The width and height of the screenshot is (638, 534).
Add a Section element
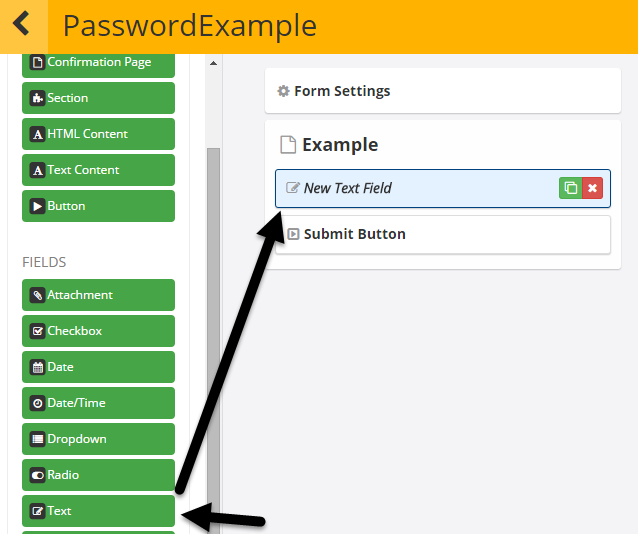click(x=98, y=98)
